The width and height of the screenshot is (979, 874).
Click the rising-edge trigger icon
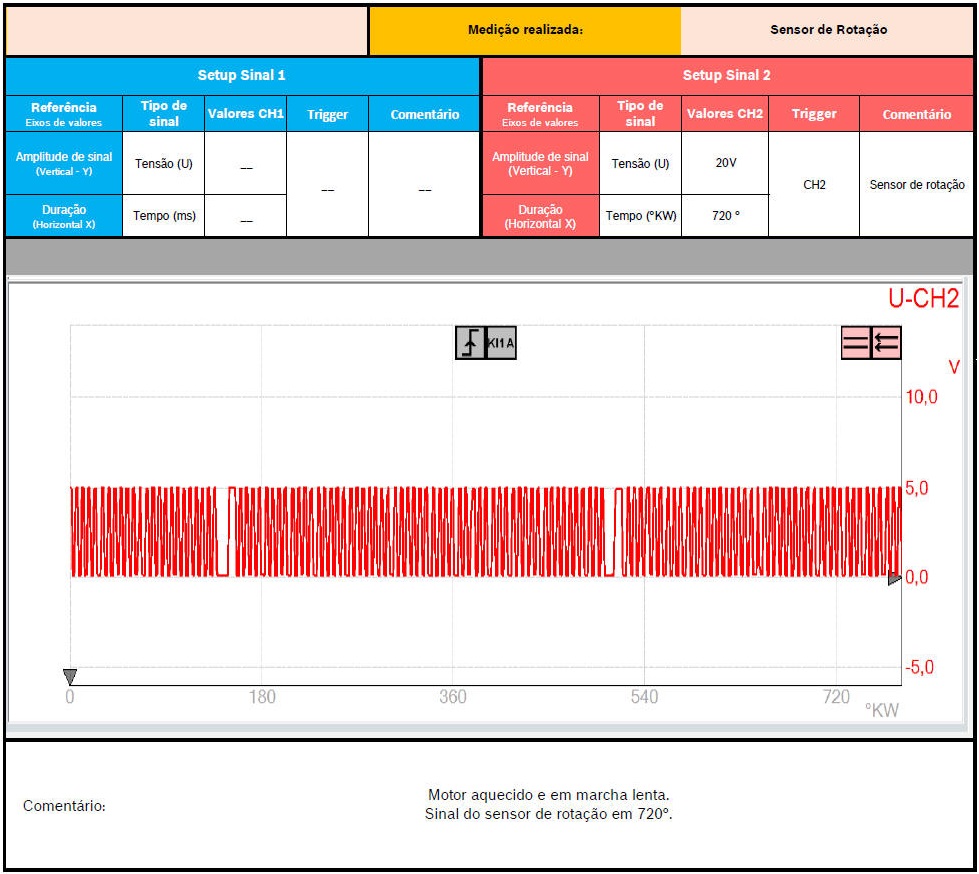pos(470,343)
